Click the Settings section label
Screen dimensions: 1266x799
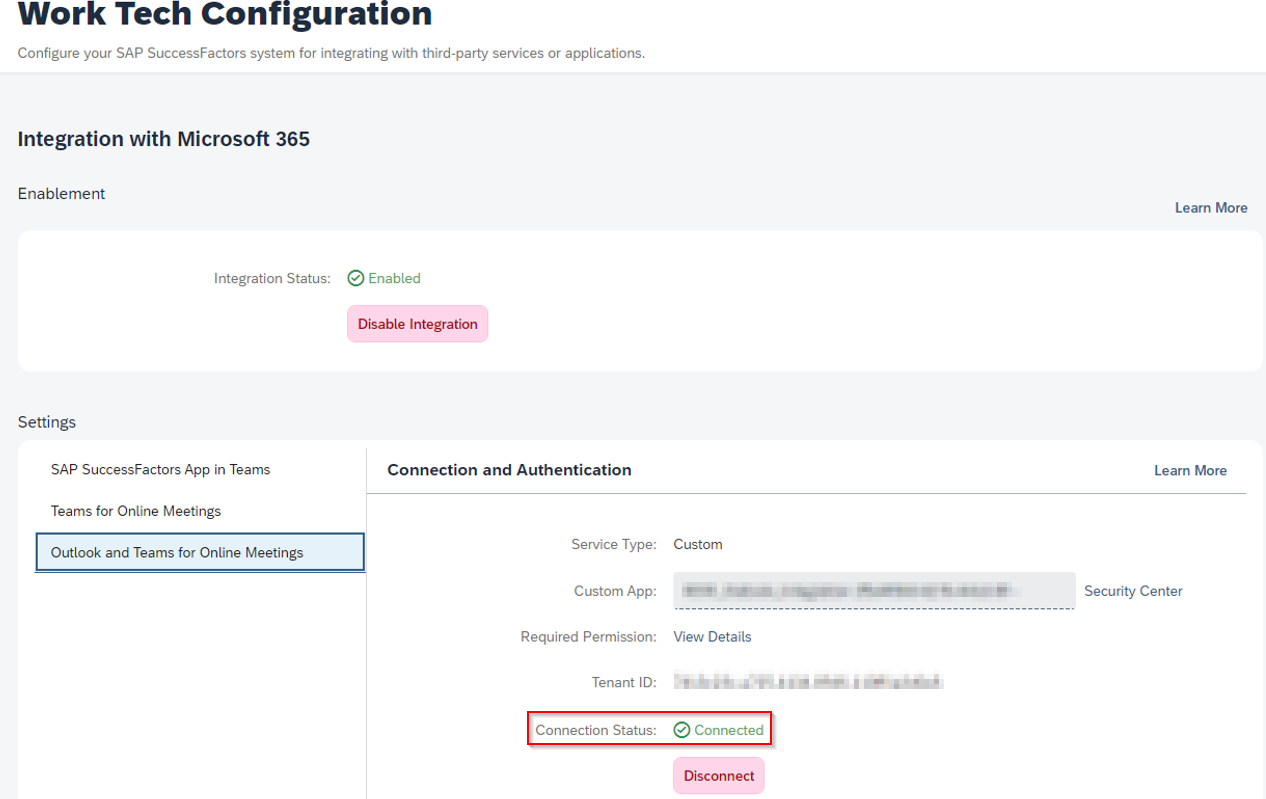[47, 422]
